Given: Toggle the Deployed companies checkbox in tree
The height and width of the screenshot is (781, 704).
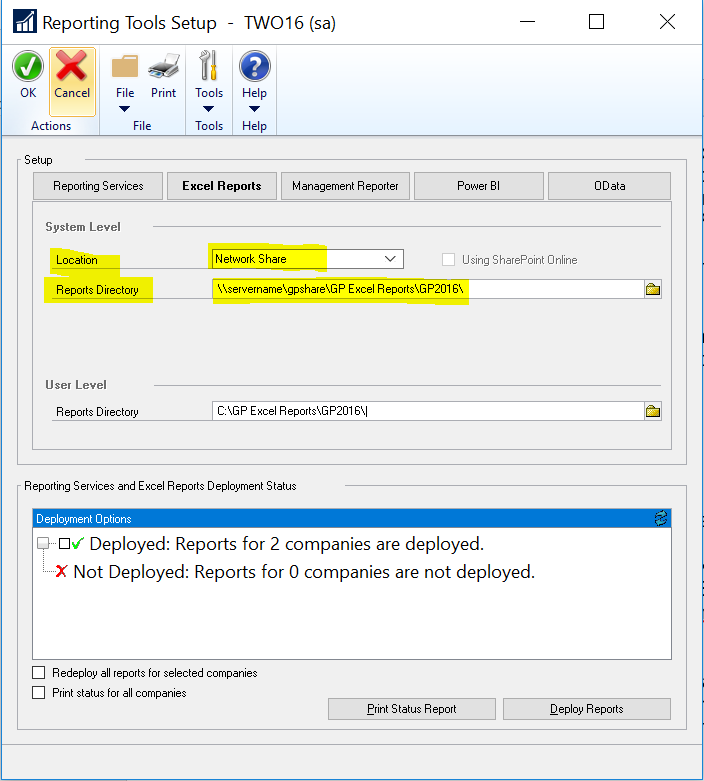Looking at the screenshot, I should point(63,544).
